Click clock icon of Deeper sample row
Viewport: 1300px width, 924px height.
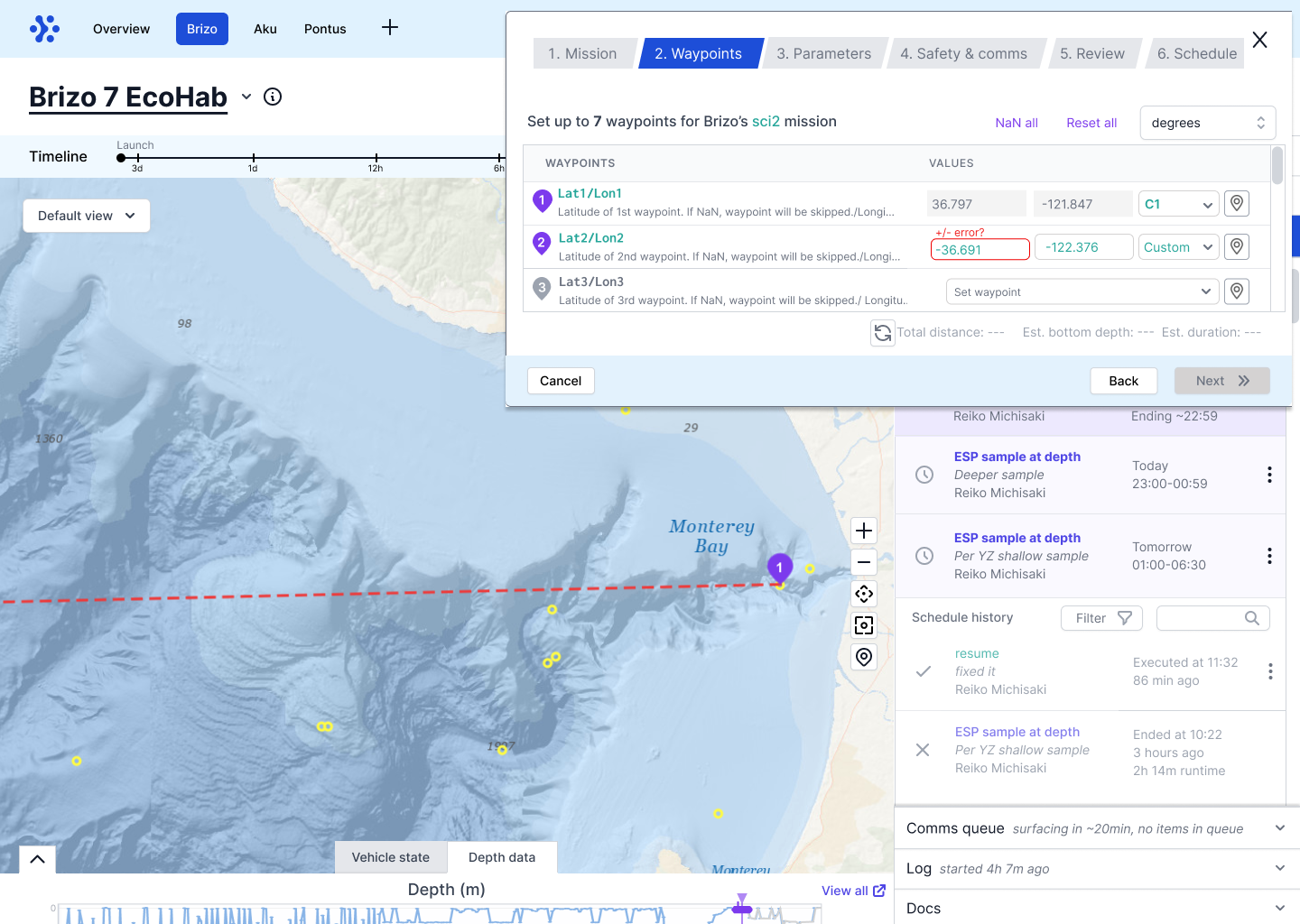[924, 475]
